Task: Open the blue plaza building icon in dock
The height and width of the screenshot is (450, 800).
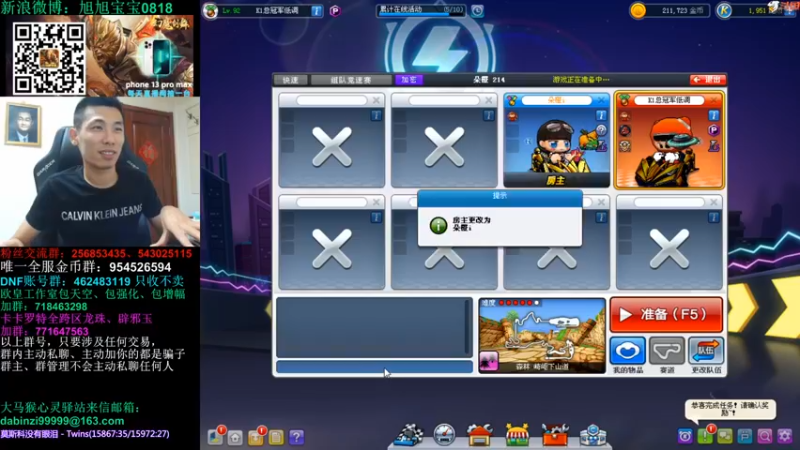Action: point(593,435)
